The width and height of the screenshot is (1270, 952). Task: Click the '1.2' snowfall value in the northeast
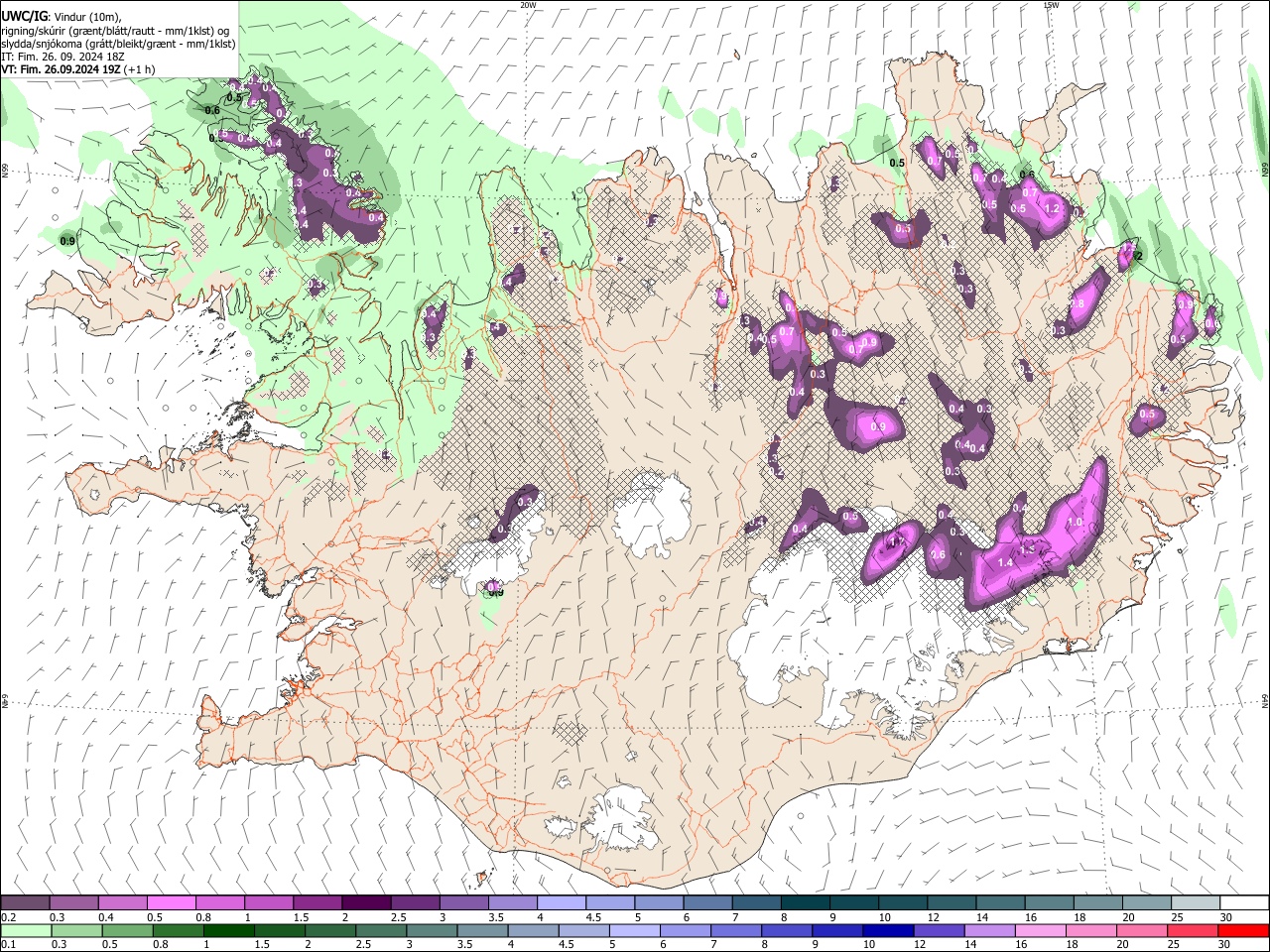click(x=1053, y=209)
